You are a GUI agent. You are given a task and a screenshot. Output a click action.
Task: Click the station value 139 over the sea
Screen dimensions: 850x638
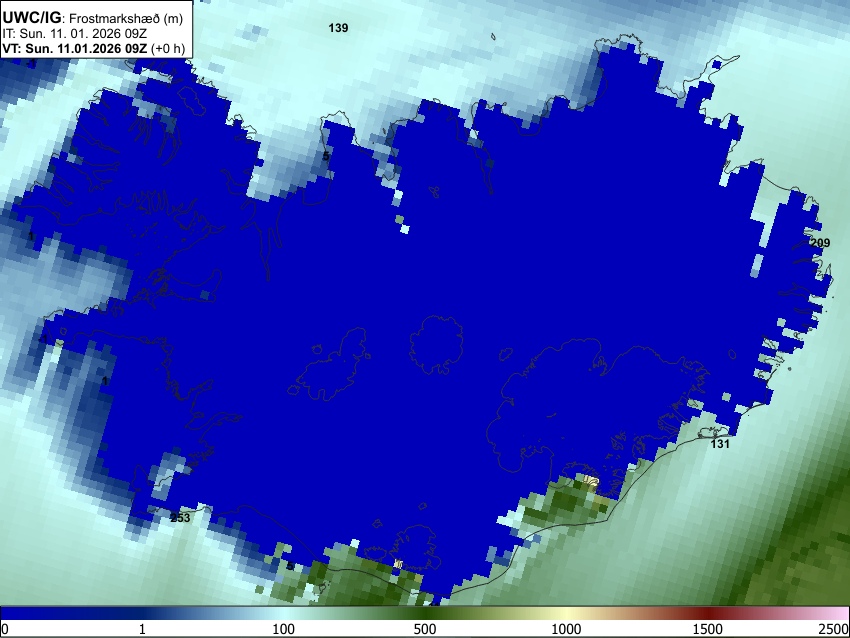coord(338,28)
